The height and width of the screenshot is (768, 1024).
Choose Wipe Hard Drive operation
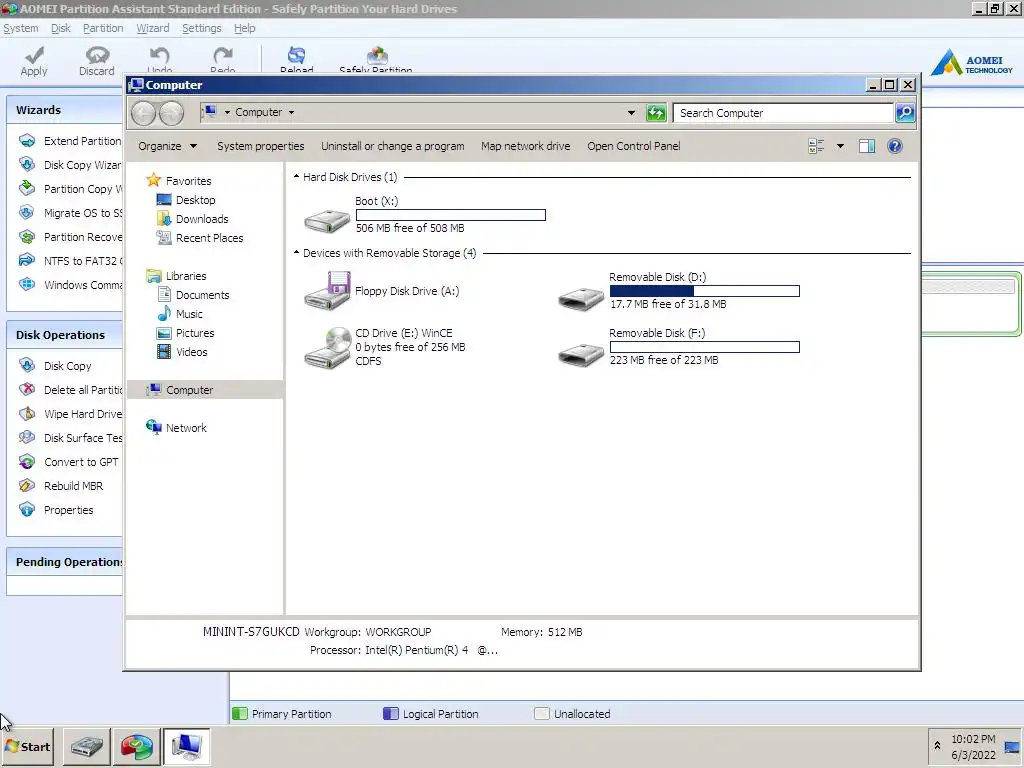[x=70, y=414]
